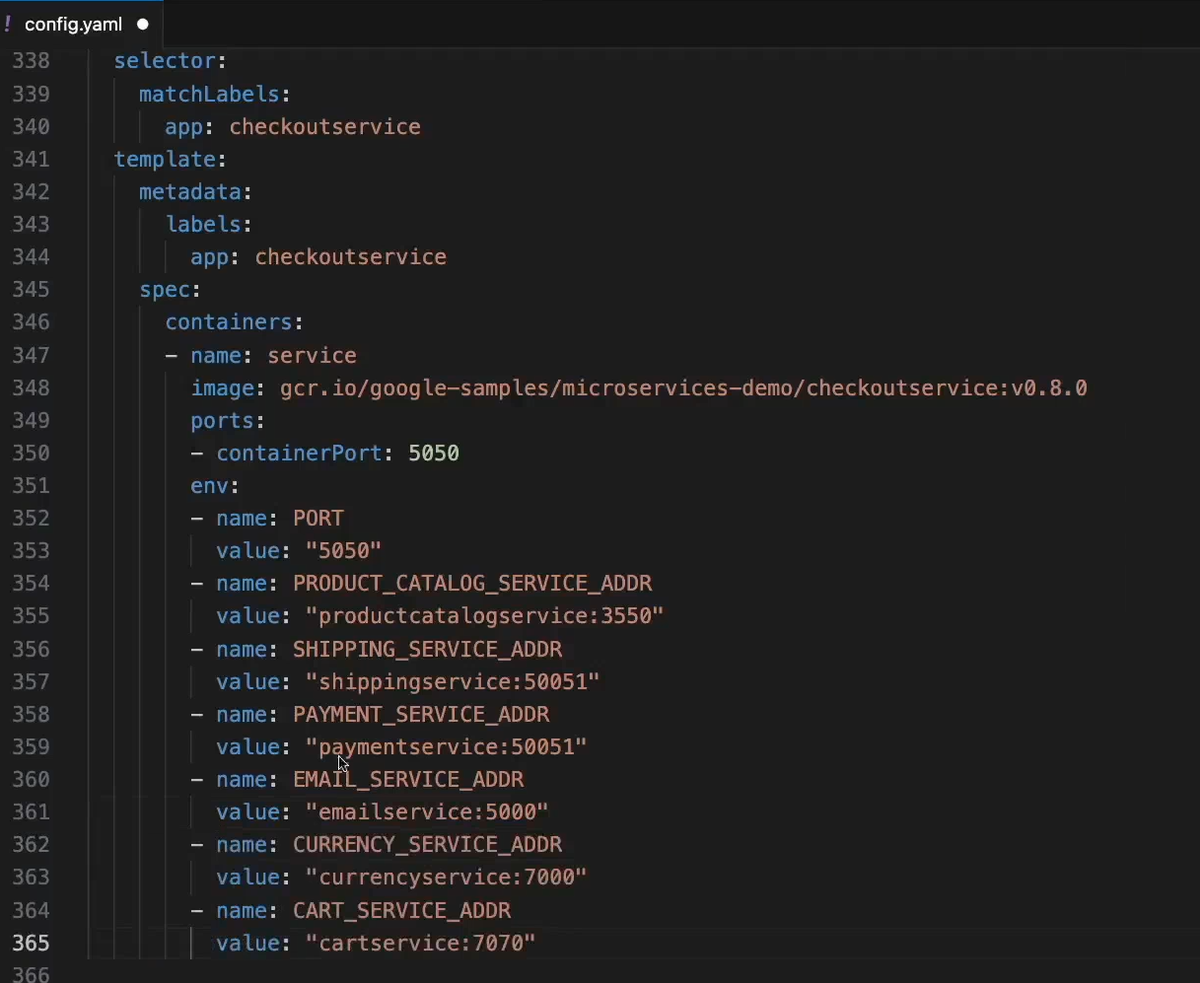
Task: Click line number 347 in the gutter
Action: point(31,355)
